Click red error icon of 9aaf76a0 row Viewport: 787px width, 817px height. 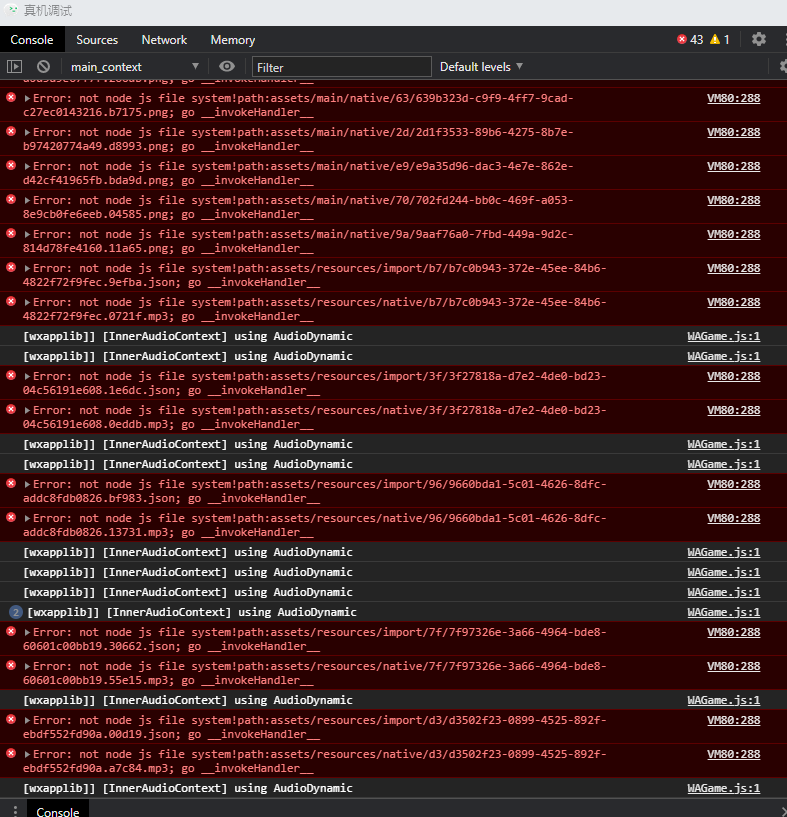[11, 233]
